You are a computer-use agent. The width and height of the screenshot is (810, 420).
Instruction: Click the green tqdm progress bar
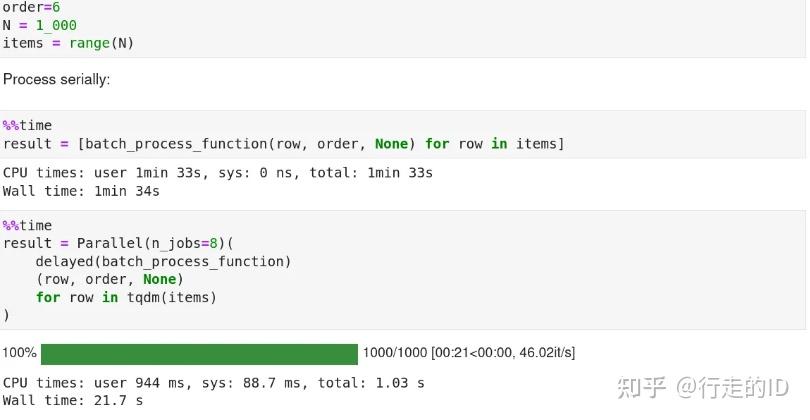click(x=199, y=354)
